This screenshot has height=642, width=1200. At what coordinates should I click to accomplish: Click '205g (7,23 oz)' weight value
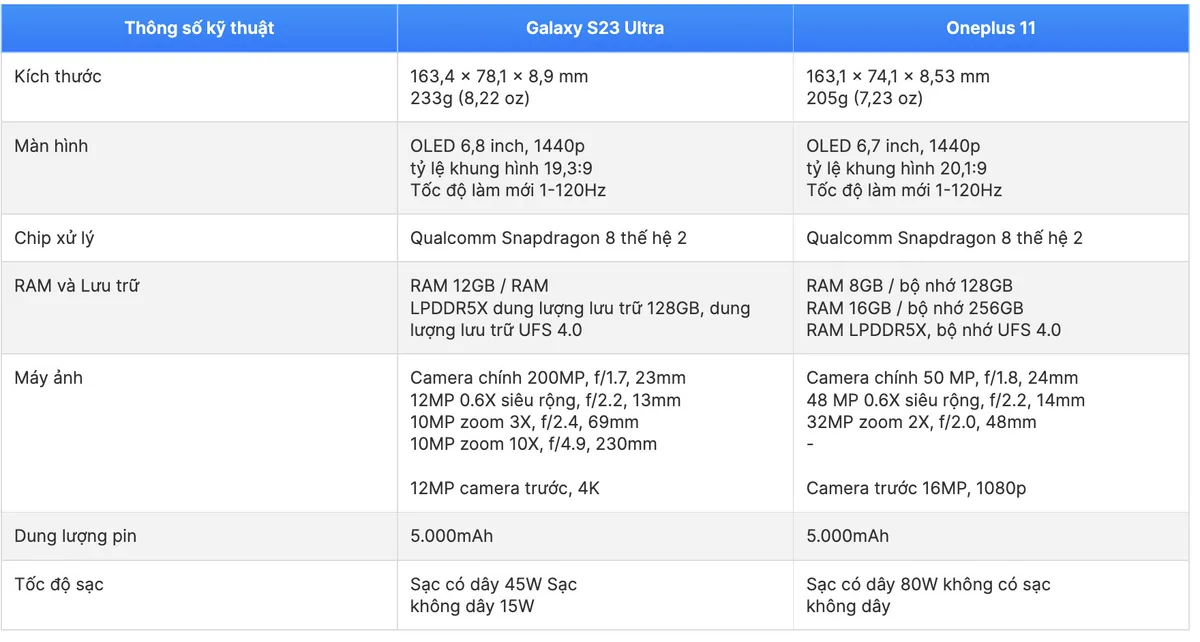click(865, 98)
